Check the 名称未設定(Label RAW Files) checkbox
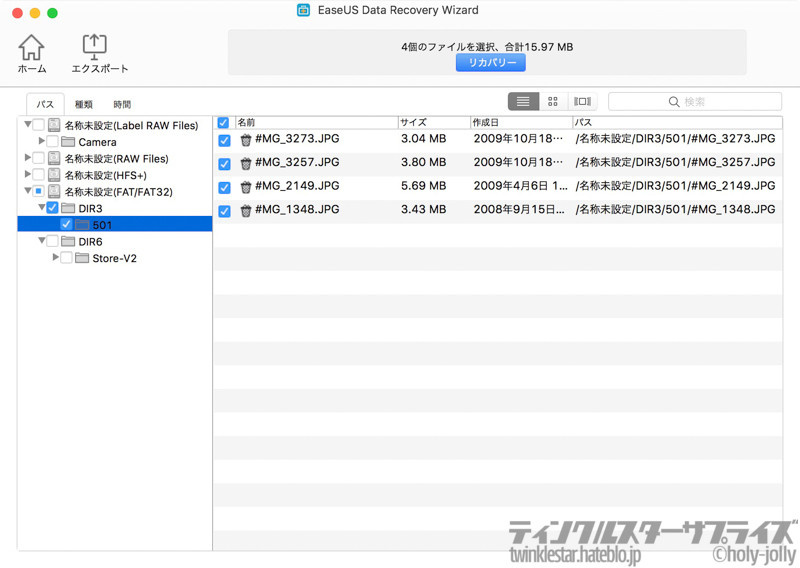Viewport: 800px width, 568px height. (x=38, y=125)
